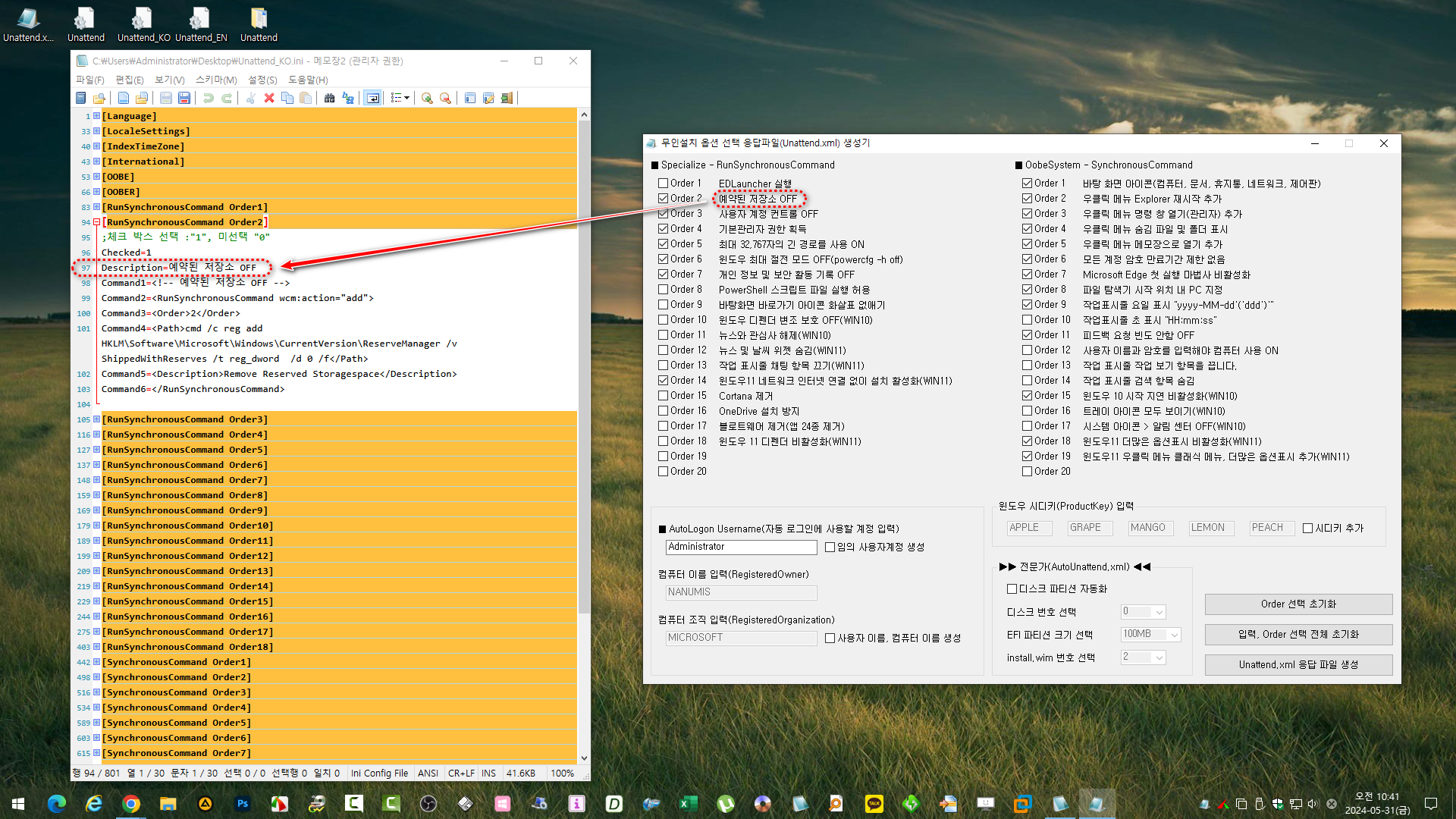Click Order 선택 초기화 button
Image resolution: width=1456 pixels, height=819 pixels.
pos(1298,604)
